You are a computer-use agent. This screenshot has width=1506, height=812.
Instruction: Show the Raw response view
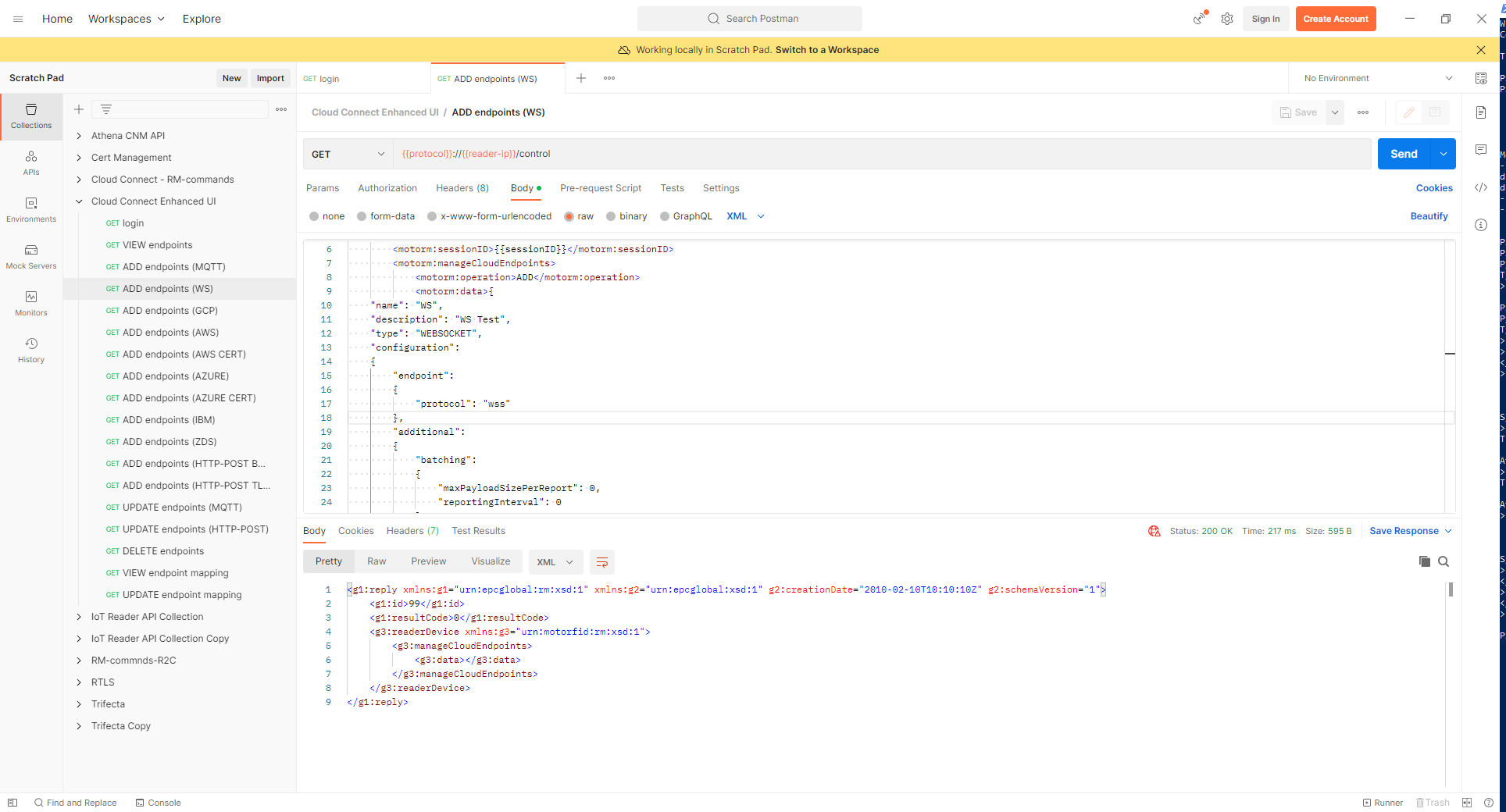click(376, 561)
